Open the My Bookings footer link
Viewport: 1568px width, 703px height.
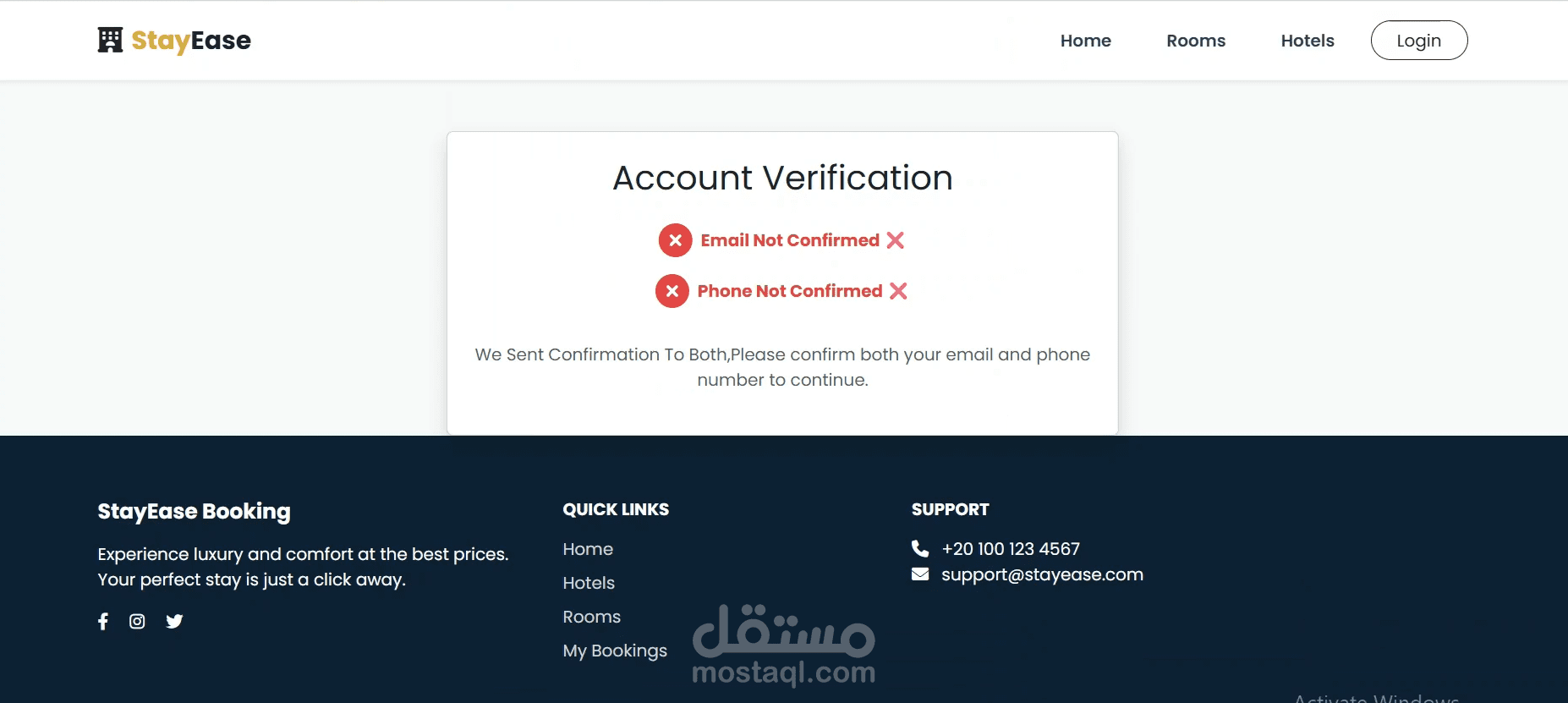[615, 651]
